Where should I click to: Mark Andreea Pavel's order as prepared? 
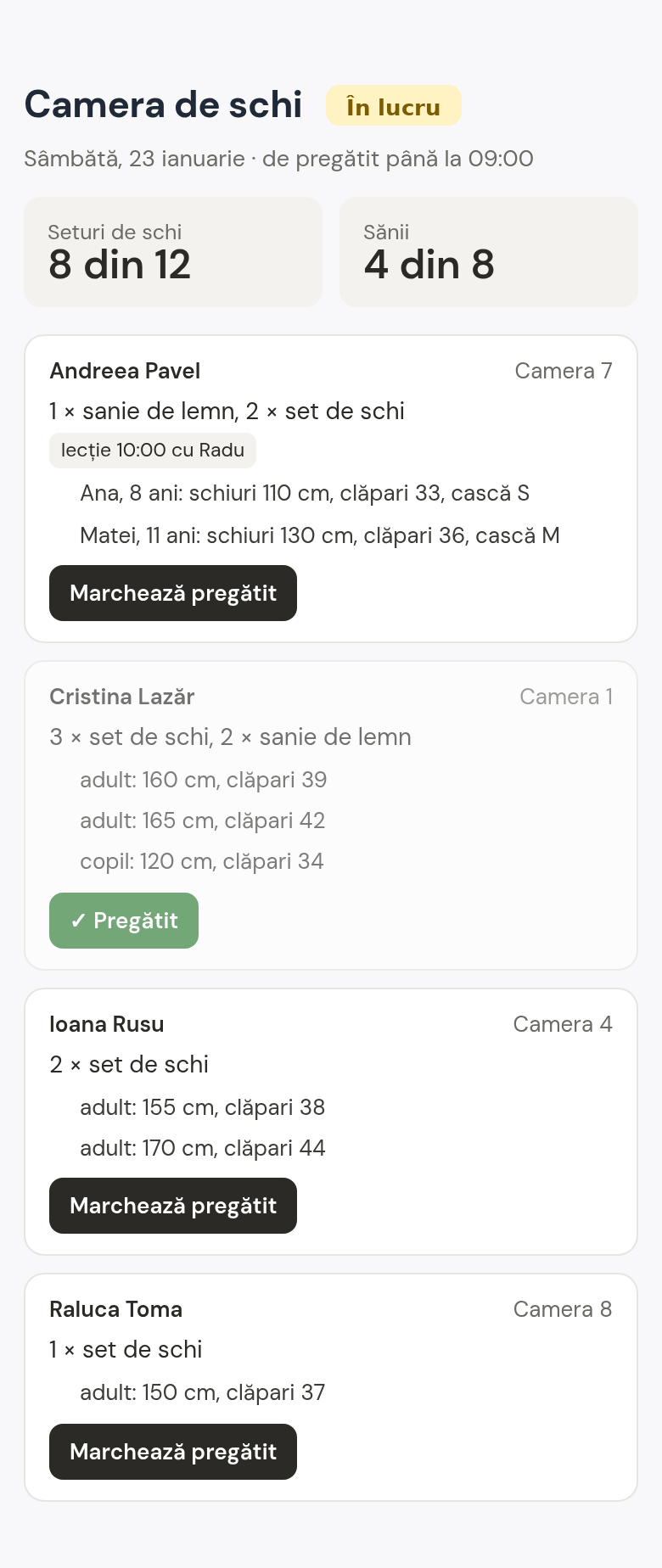[173, 593]
